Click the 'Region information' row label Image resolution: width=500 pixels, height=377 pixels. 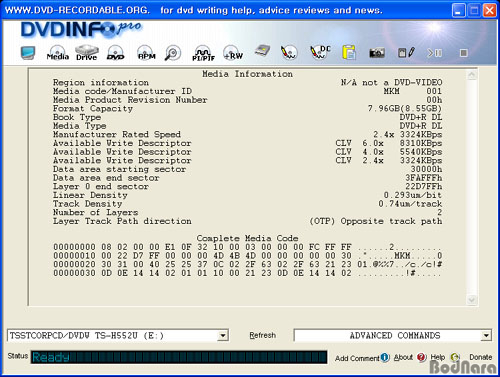pyautogui.click(x=101, y=83)
